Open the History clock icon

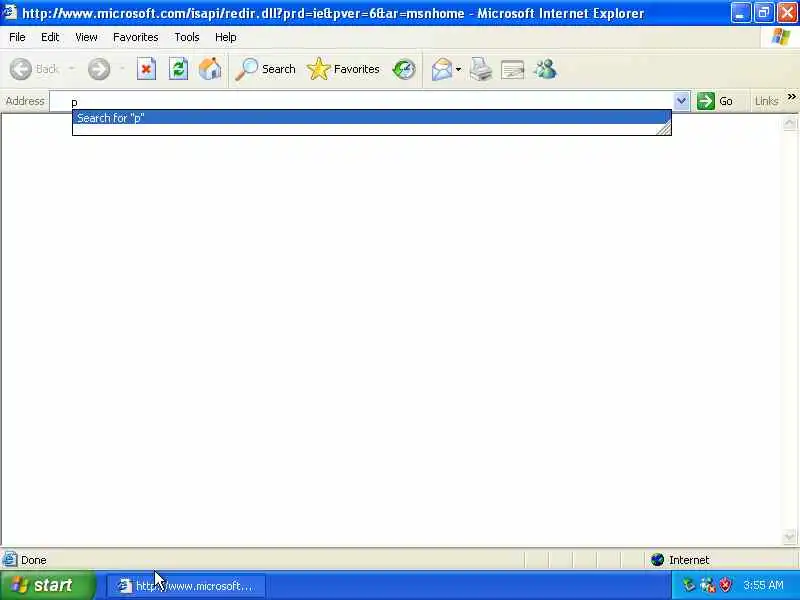click(404, 69)
